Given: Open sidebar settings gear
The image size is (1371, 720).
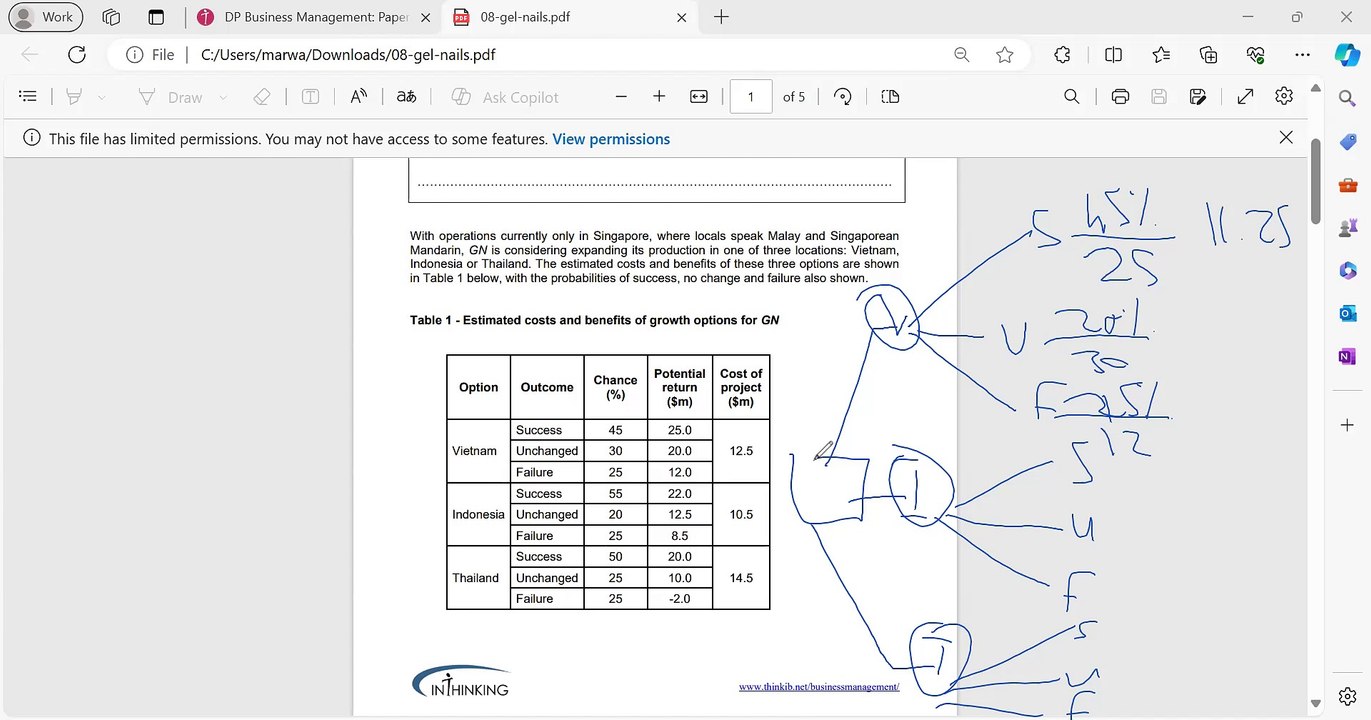Looking at the screenshot, I should (1347, 696).
